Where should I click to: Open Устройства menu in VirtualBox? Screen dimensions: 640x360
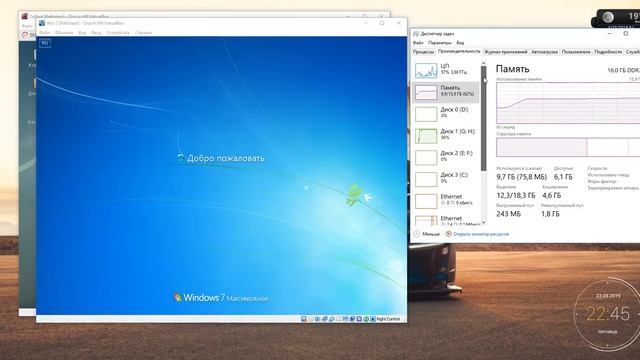(x=118, y=33)
